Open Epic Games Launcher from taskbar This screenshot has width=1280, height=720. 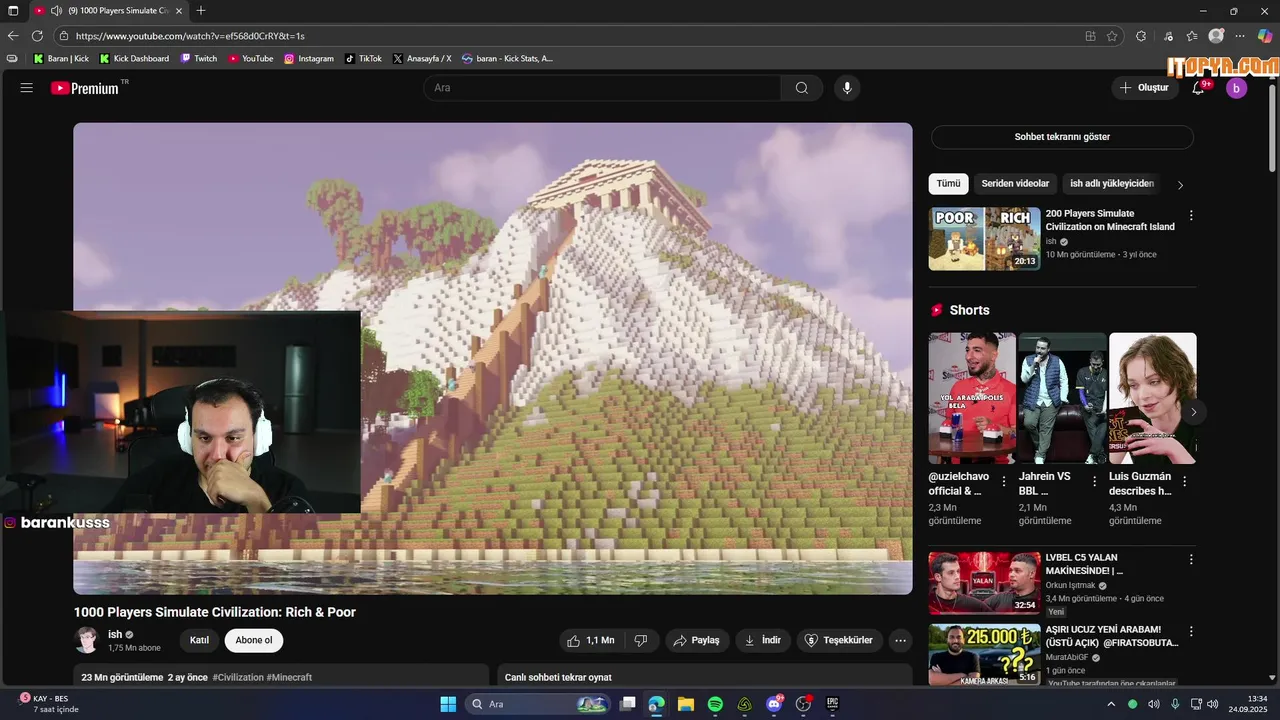(832, 704)
